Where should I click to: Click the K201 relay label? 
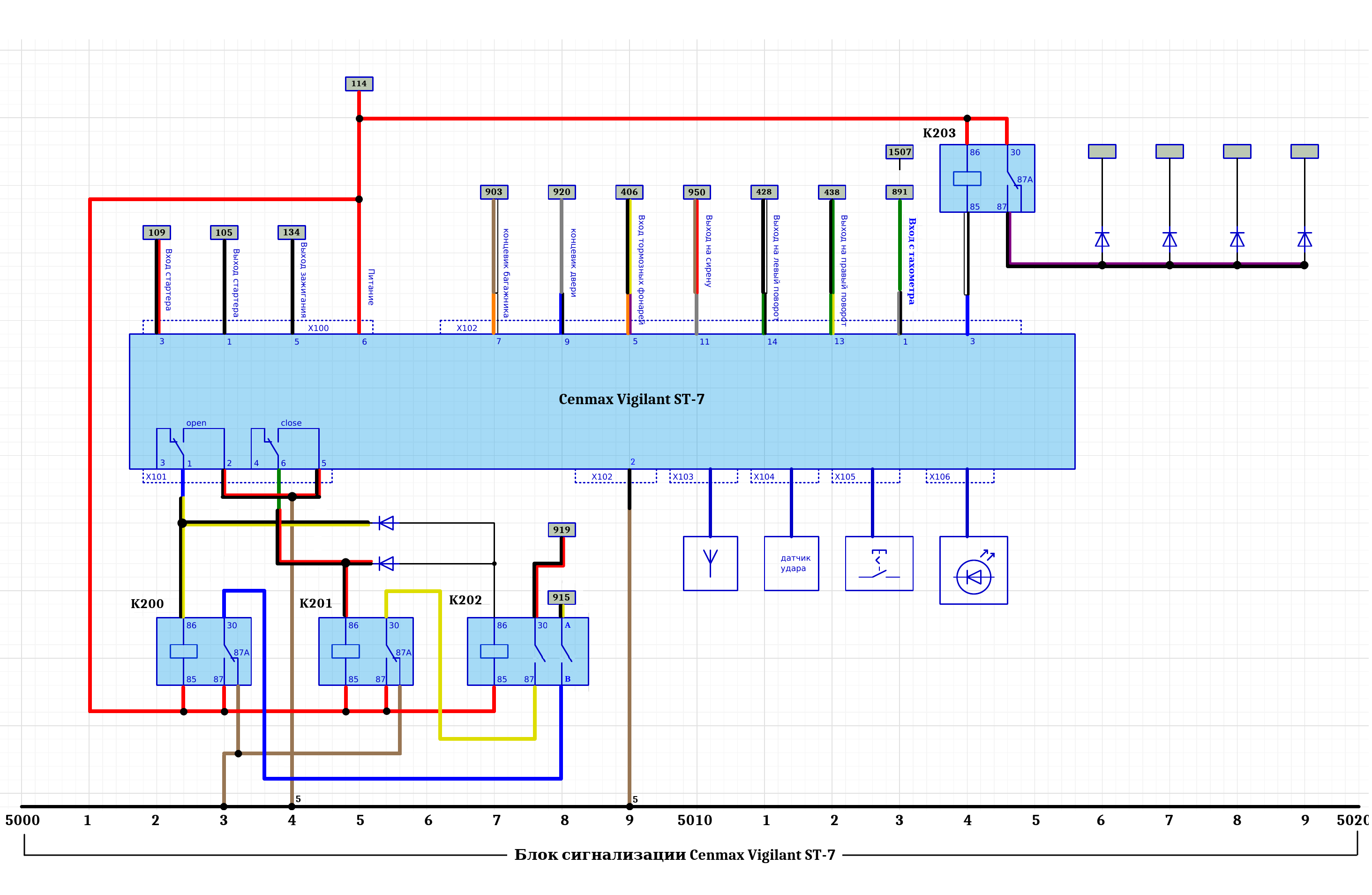click(x=316, y=604)
